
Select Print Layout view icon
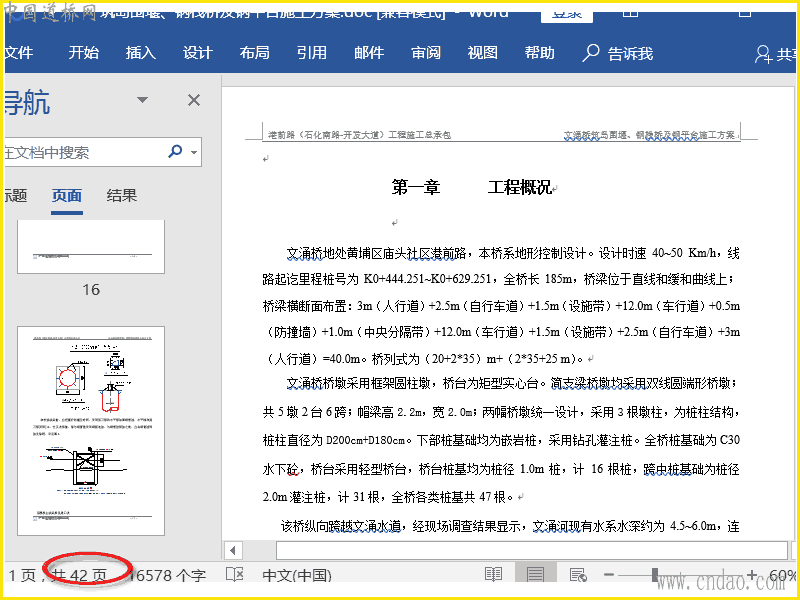coord(536,575)
